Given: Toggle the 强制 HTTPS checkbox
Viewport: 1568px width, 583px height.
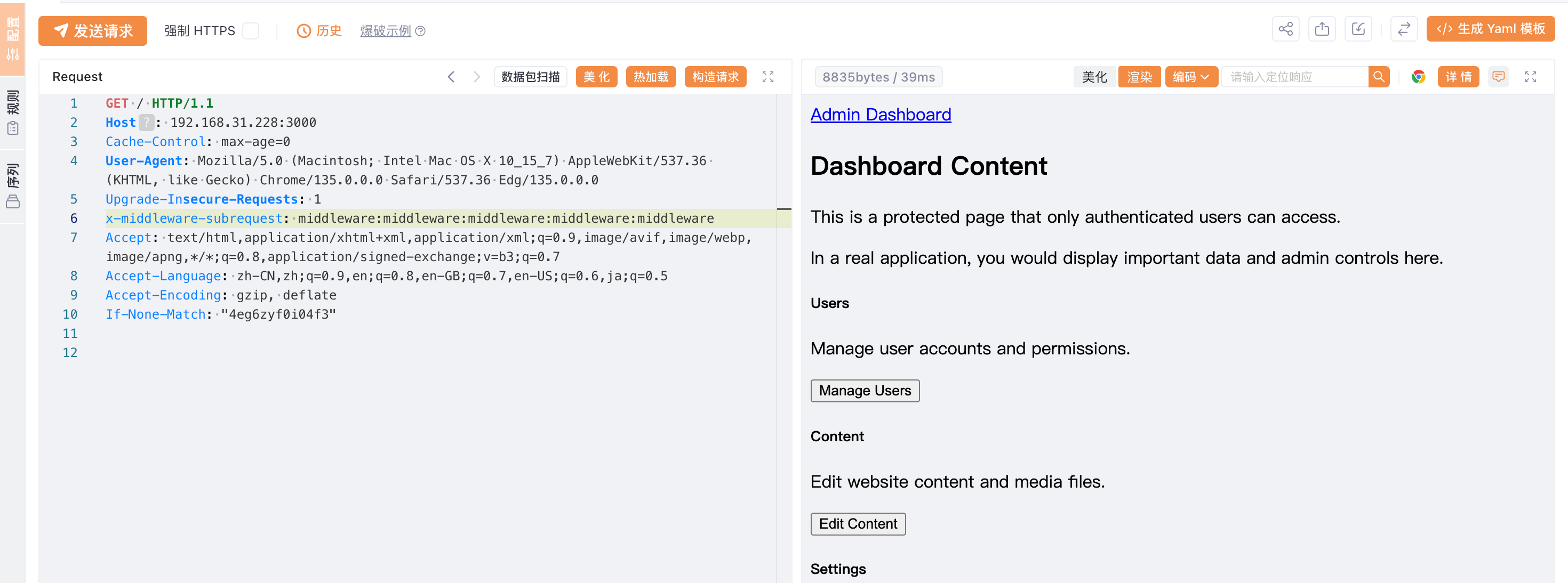Looking at the screenshot, I should 251,31.
